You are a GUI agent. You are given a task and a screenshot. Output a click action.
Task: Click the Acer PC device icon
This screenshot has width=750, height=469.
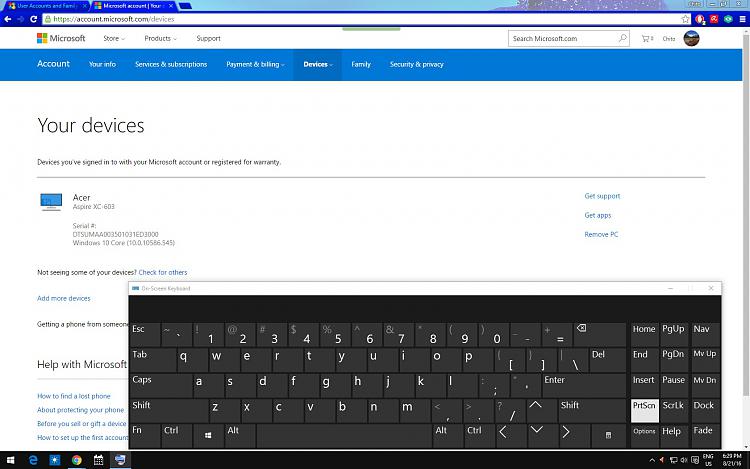pyautogui.click(x=51, y=202)
